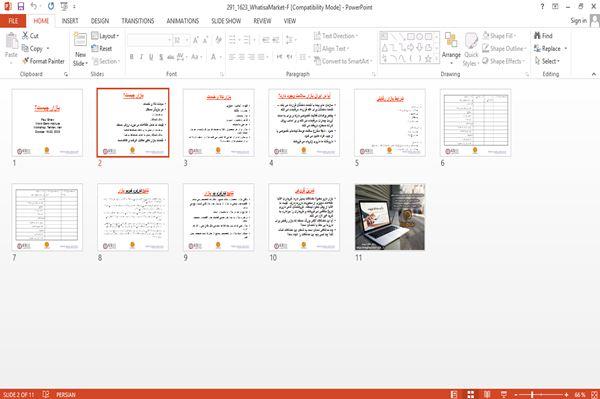Switch to the INSERT tab
600x399 pixels.
tap(70, 21)
